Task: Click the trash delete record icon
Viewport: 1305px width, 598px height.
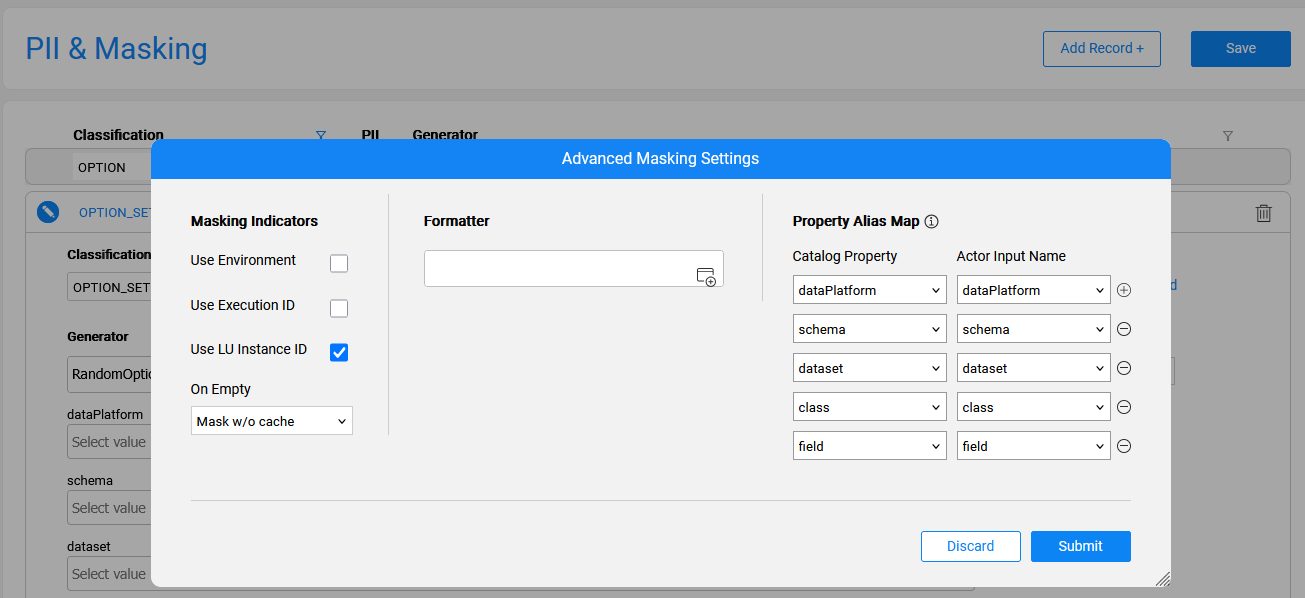Action: (x=1264, y=213)
